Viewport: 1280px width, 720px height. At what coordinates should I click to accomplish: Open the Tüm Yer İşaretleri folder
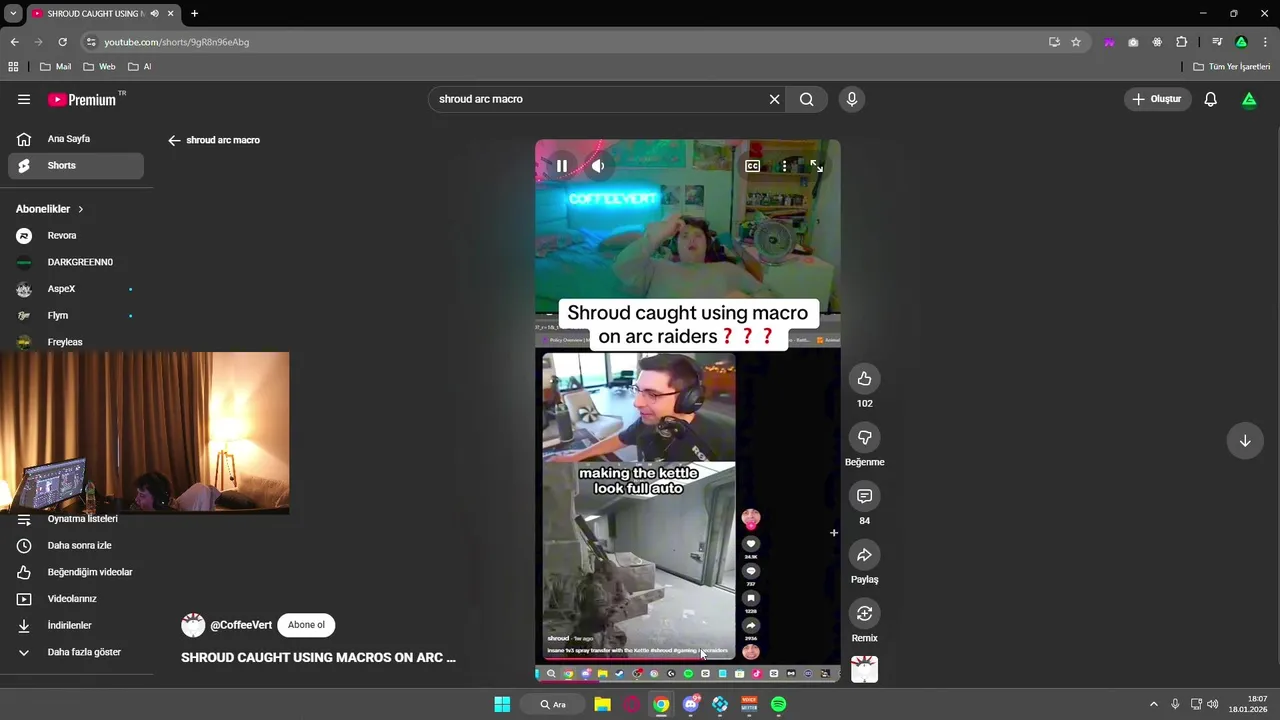pos(1232,67)
